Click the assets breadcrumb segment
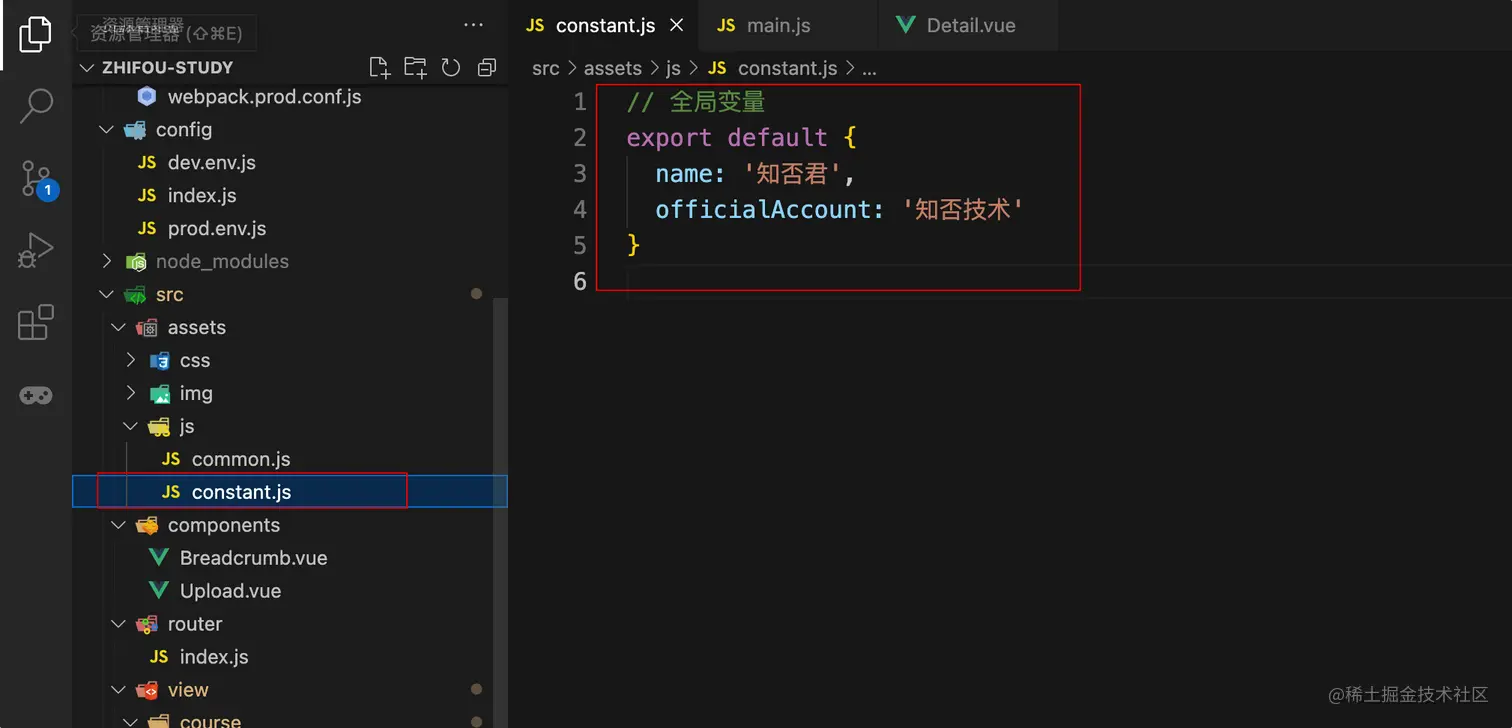 click(x=613, y=68)
